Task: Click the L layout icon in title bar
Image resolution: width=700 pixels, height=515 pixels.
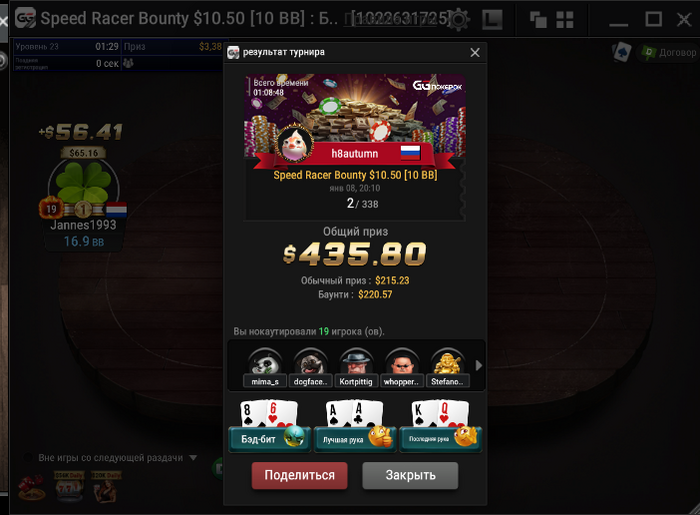Action: [492, 20]
